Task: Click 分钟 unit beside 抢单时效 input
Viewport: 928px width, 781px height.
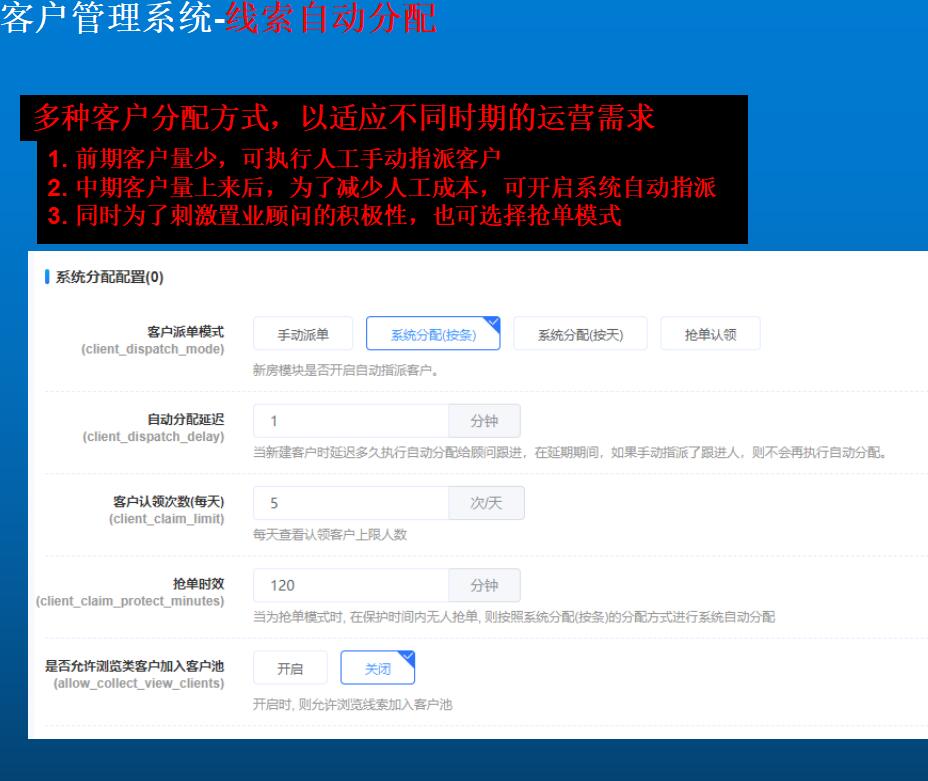Action: click(x=484, y=585)
